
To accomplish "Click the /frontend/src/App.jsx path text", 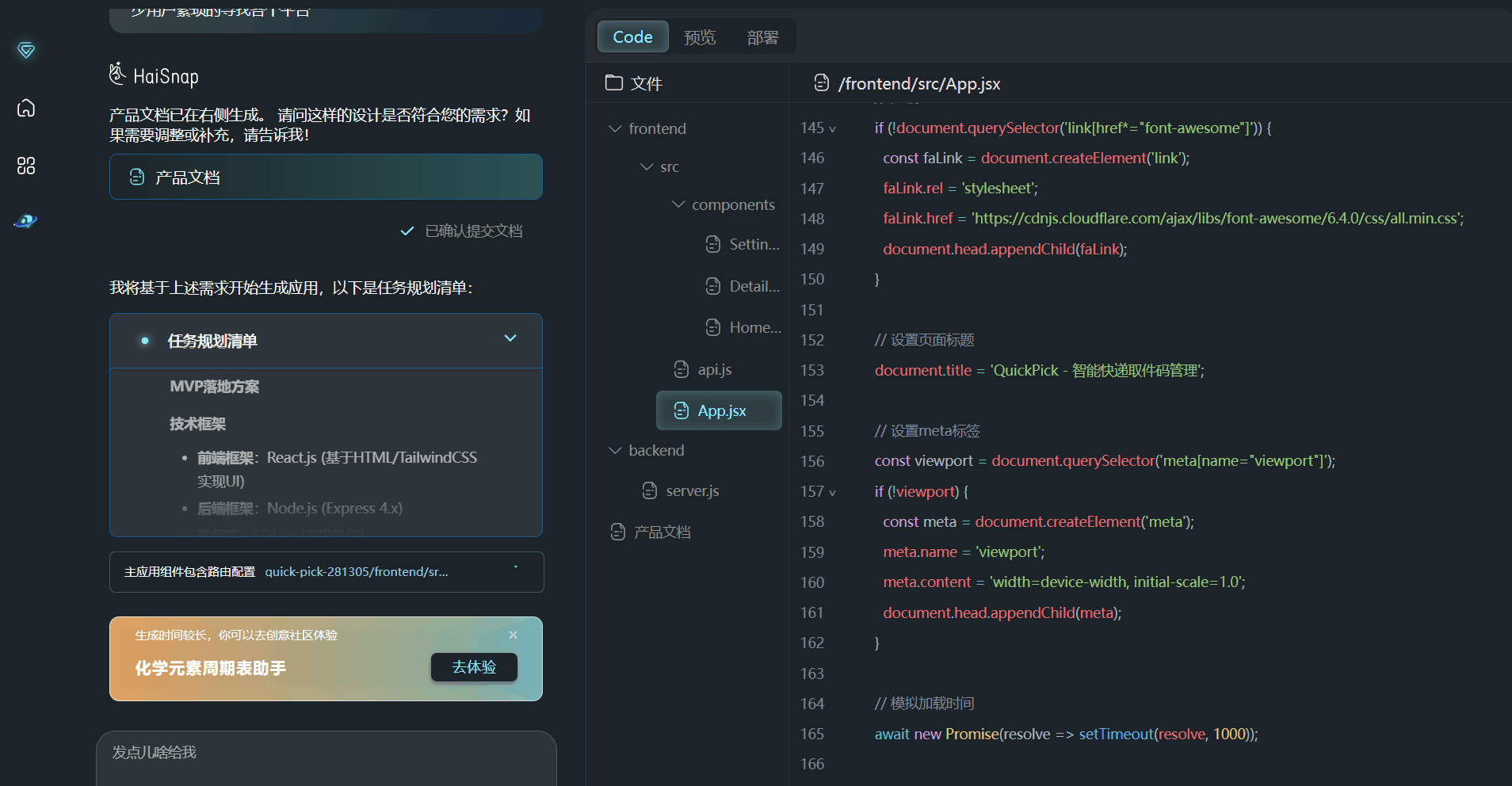I will coord(919,83).
